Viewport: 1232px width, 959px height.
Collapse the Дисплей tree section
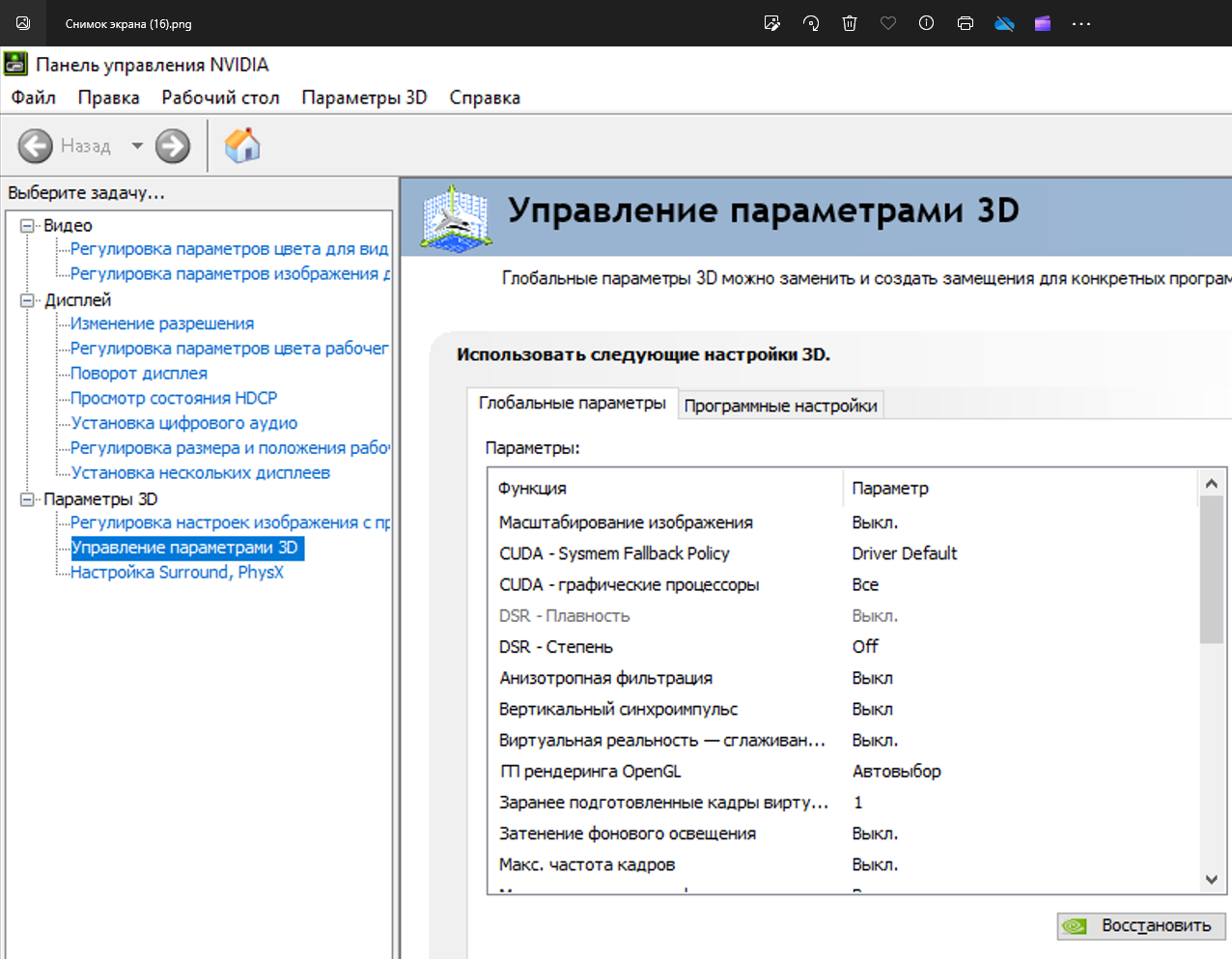pyautogui.click(x=28, y=300)
